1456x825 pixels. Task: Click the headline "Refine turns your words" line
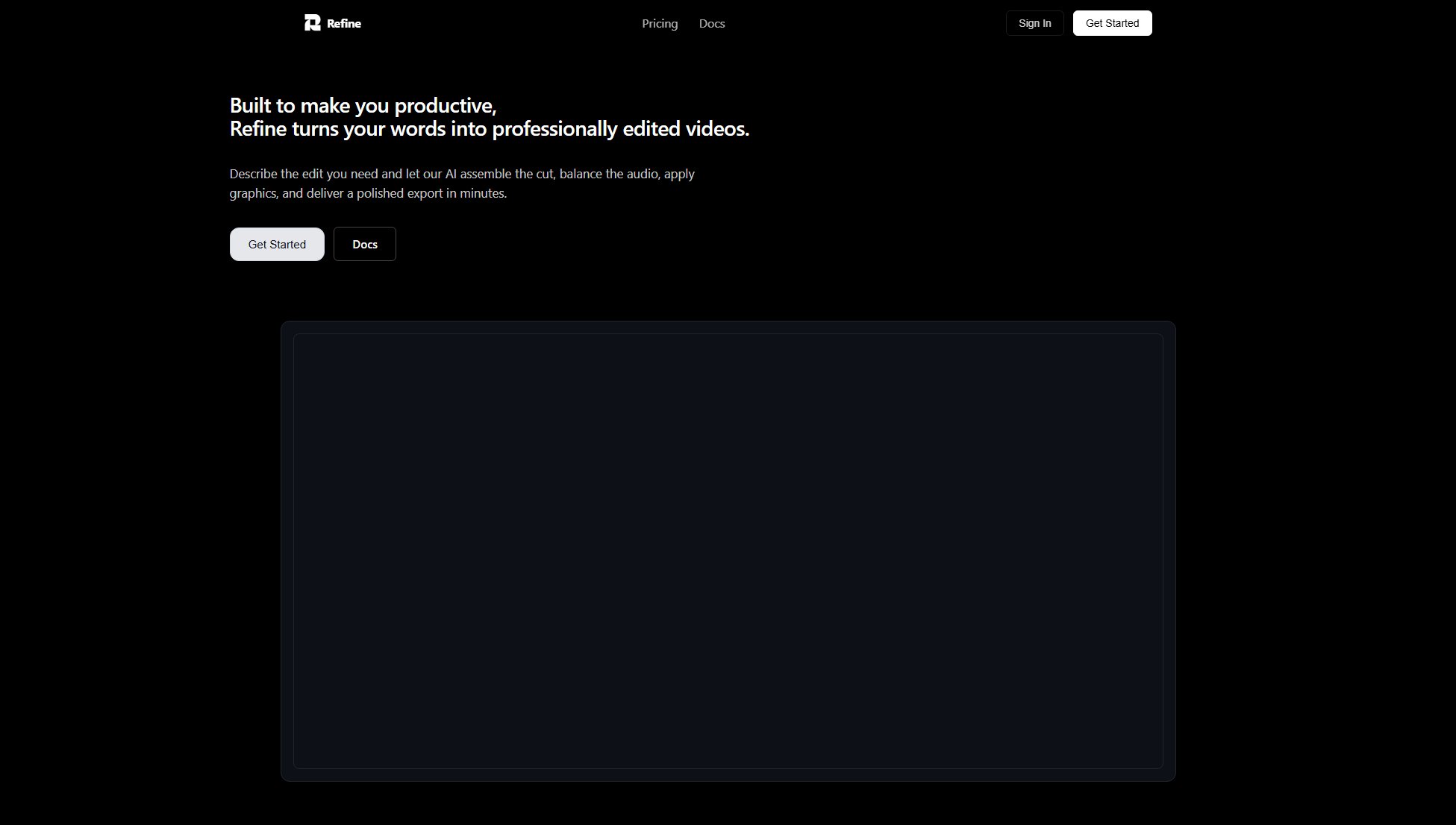[x=490, y=129]
